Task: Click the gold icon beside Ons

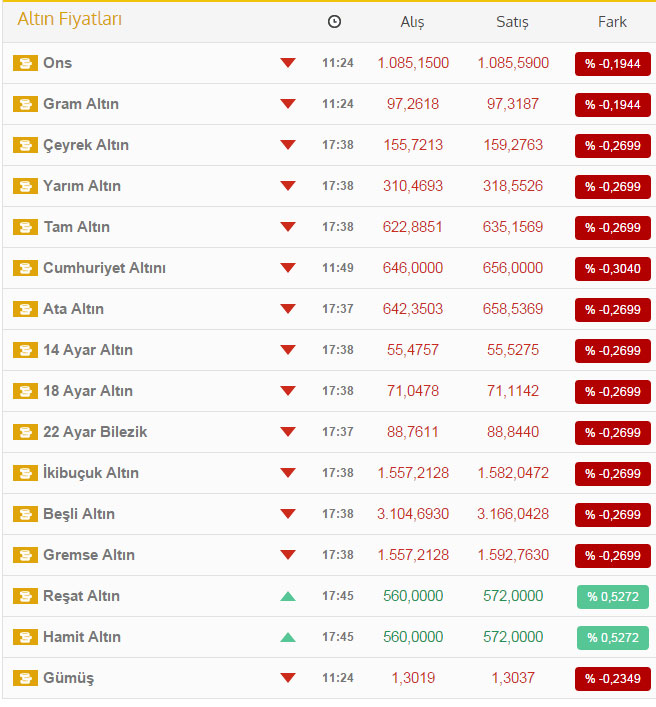Action: (x=25, y=63)
